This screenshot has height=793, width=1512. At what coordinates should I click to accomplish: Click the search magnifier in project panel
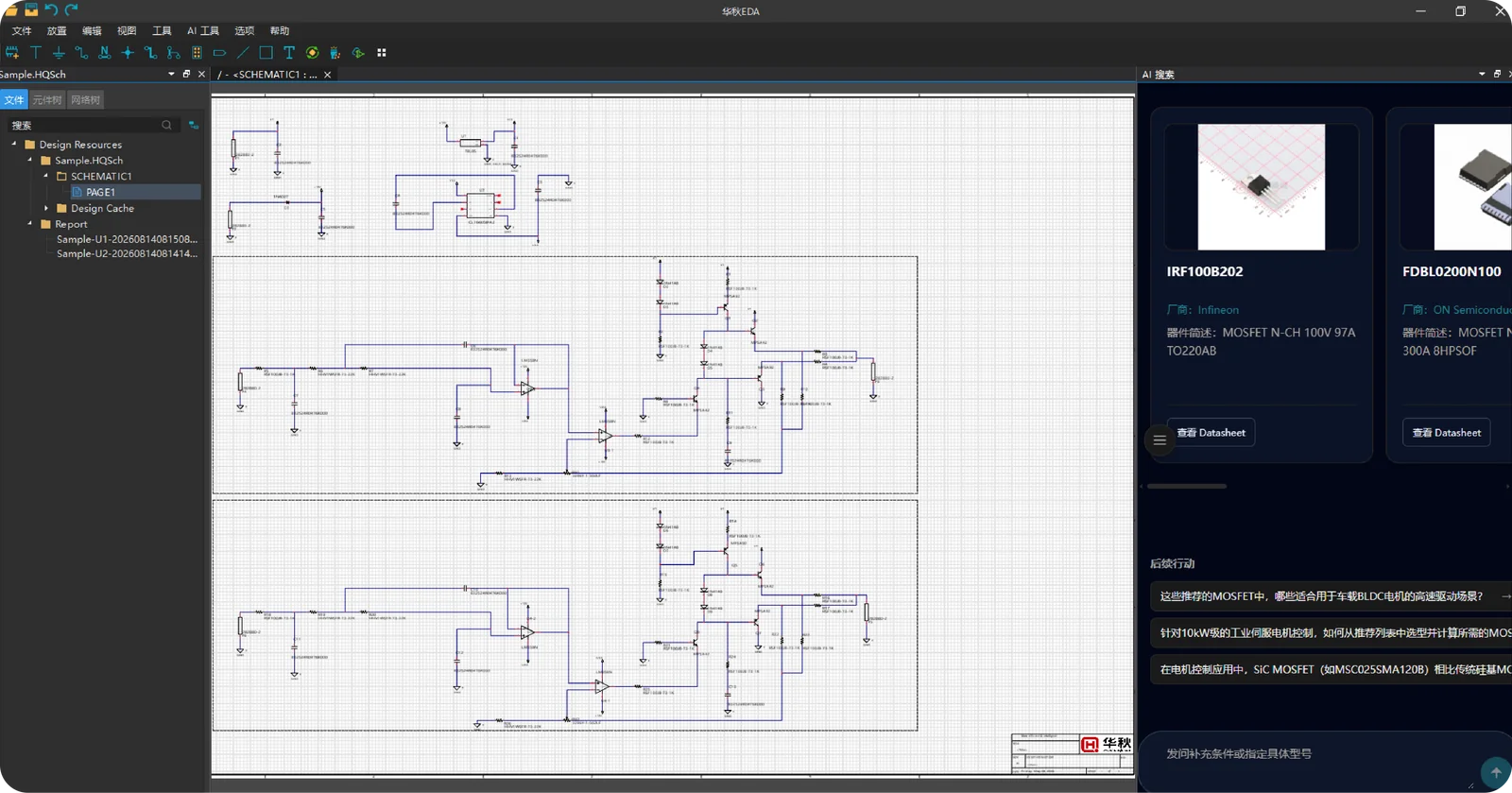166,125
